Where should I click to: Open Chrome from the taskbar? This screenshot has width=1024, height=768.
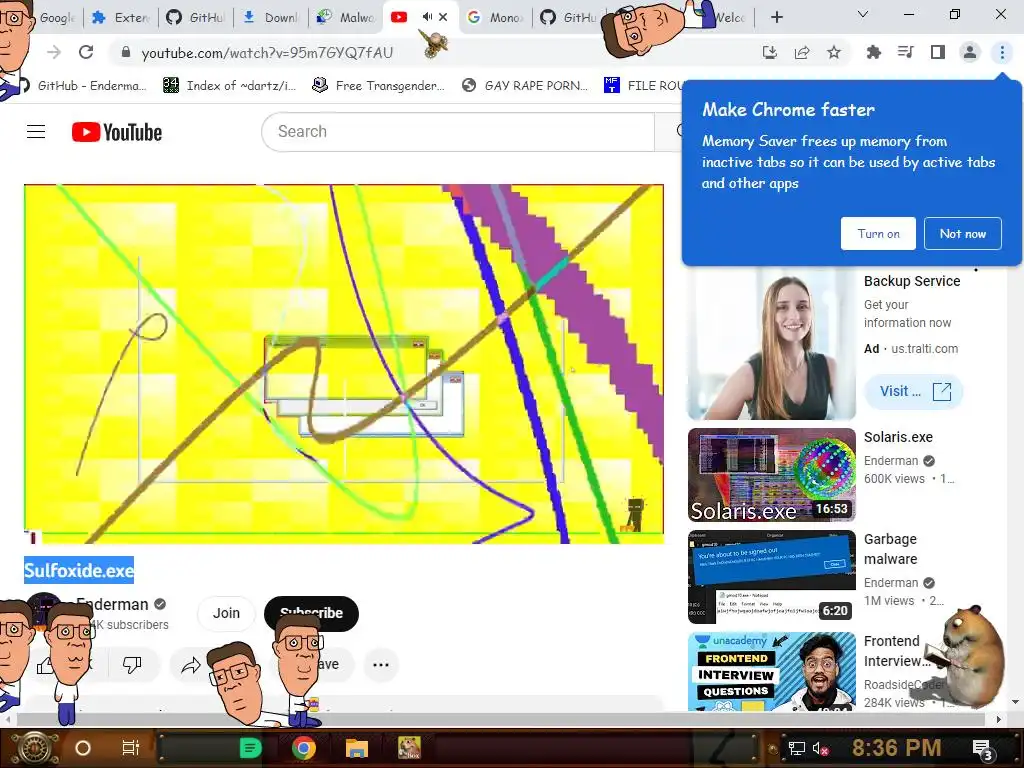[303, 748]
